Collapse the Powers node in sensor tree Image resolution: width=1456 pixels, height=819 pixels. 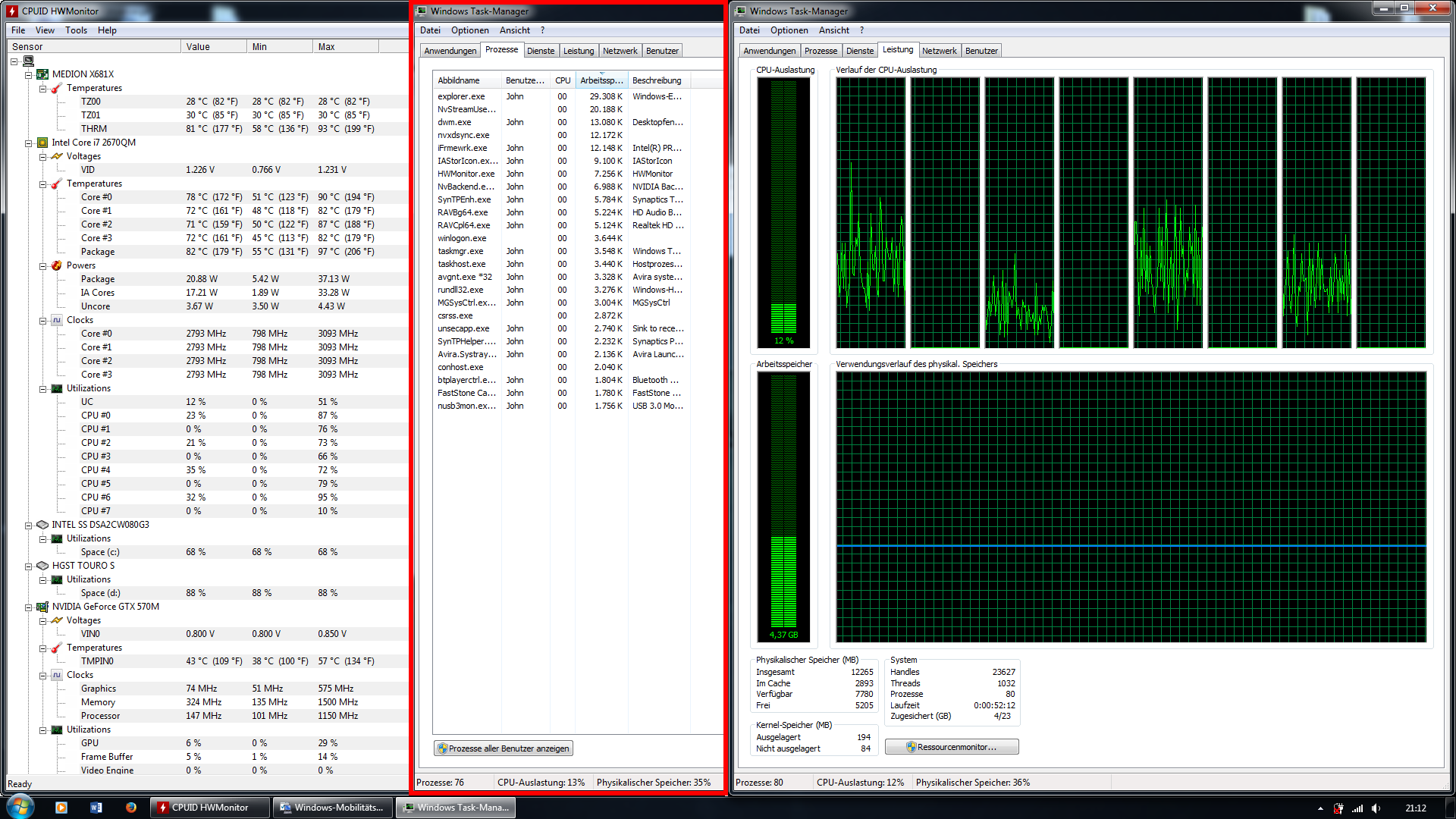click(43, 265)
